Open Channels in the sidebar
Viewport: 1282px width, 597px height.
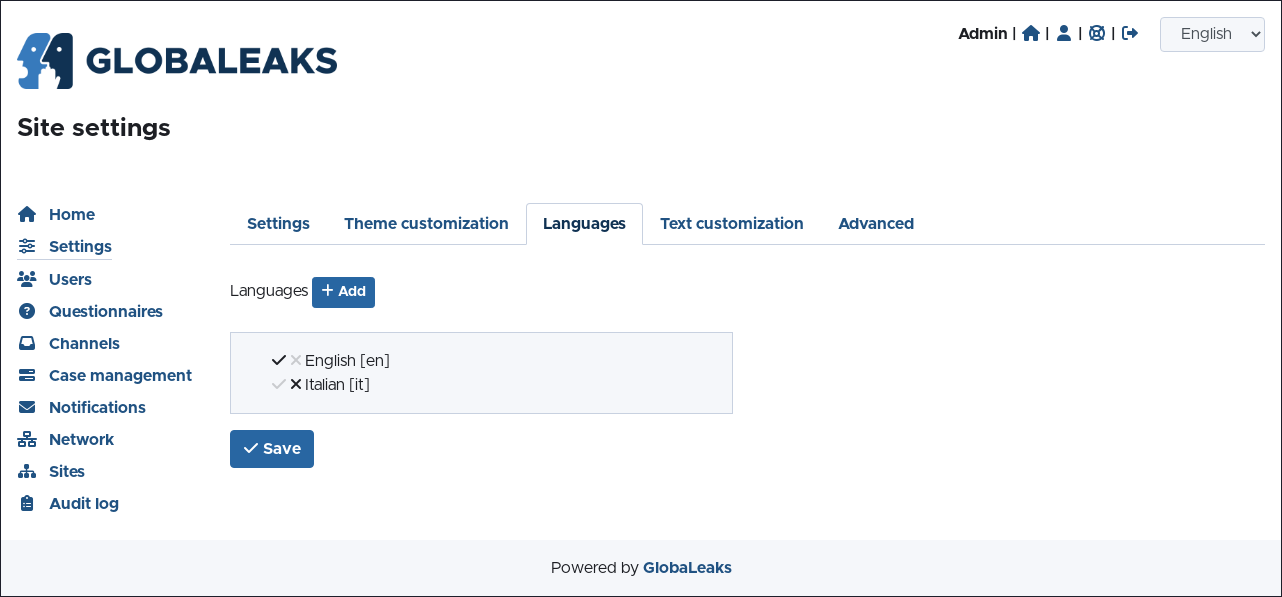tap(84, 343)
